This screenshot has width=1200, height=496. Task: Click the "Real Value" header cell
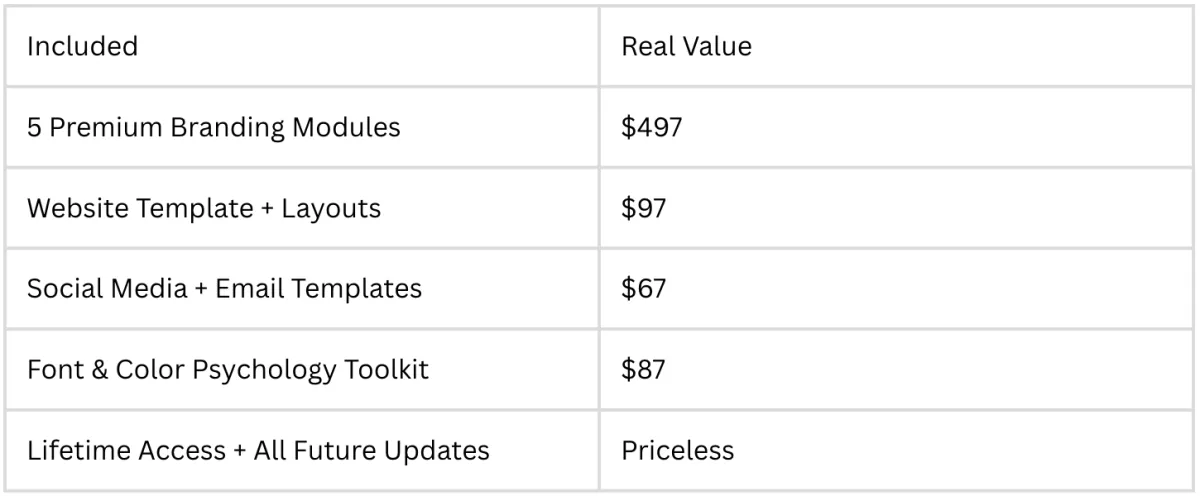[x=686, y=47]
